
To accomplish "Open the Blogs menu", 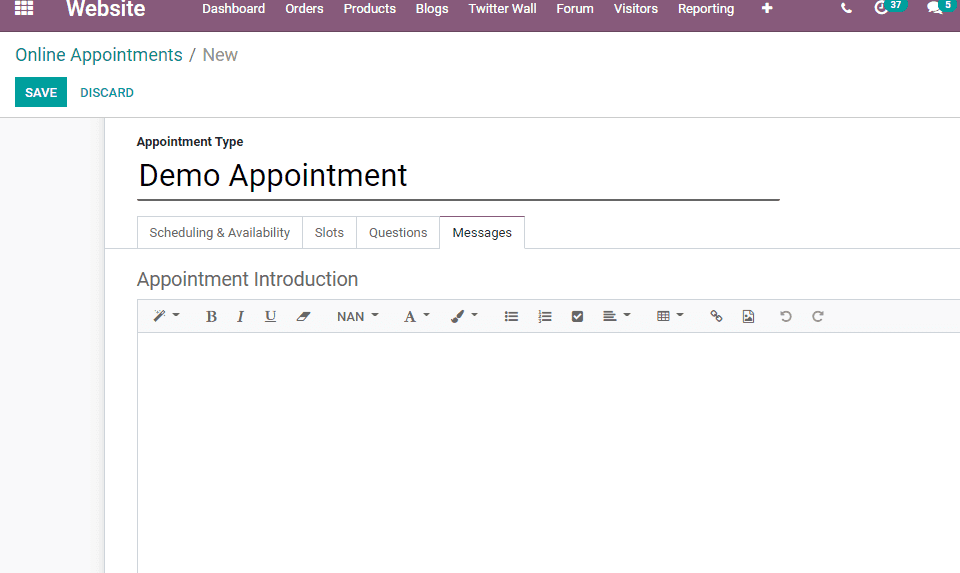I will (432, 9).
